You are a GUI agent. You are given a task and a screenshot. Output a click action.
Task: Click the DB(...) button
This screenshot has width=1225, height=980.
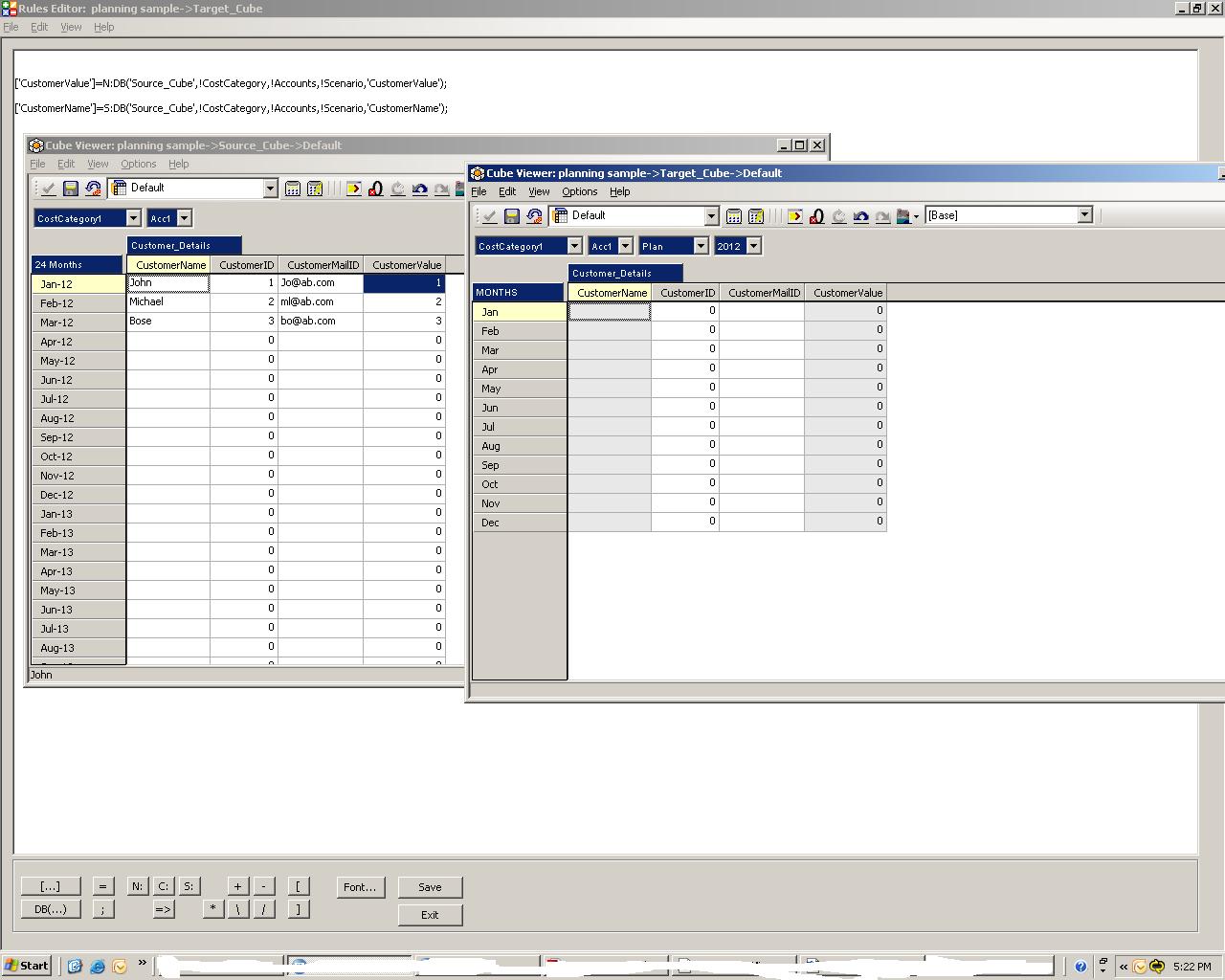point(51,909)
